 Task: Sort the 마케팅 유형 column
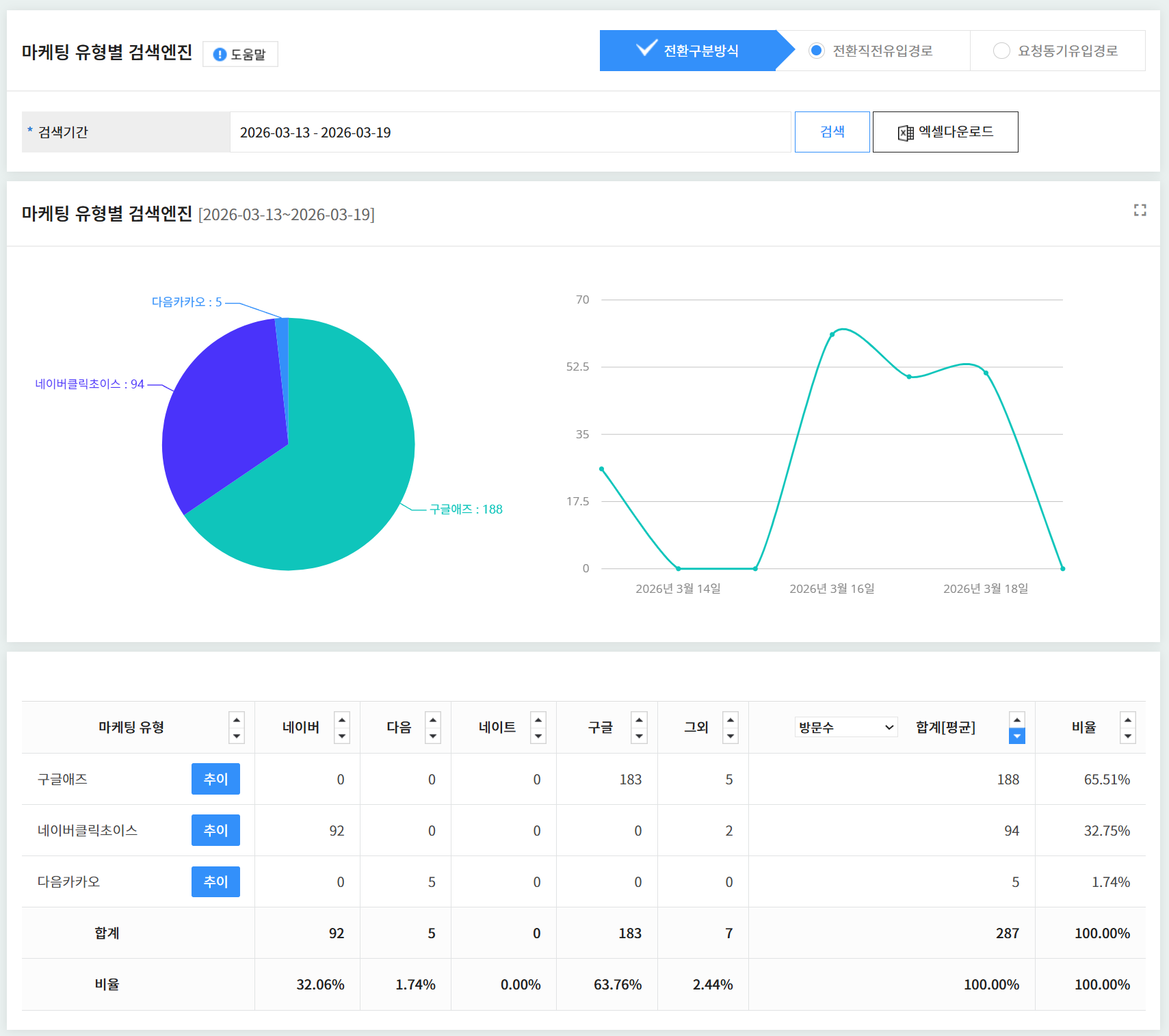(x=237, y=728)
